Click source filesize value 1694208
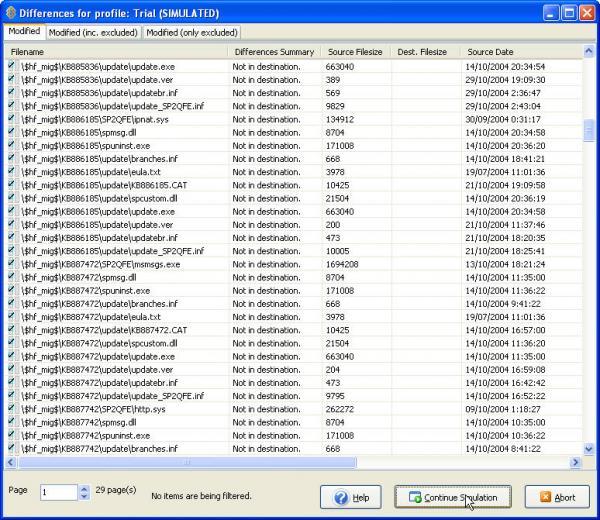This screenshot has width=600, height=520. (342, 264)
